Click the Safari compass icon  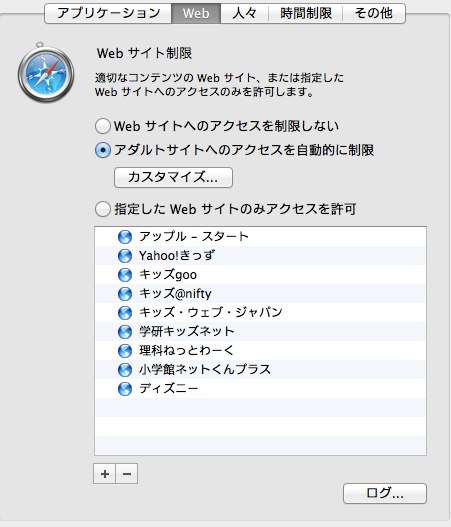click(x=46, y=73)
